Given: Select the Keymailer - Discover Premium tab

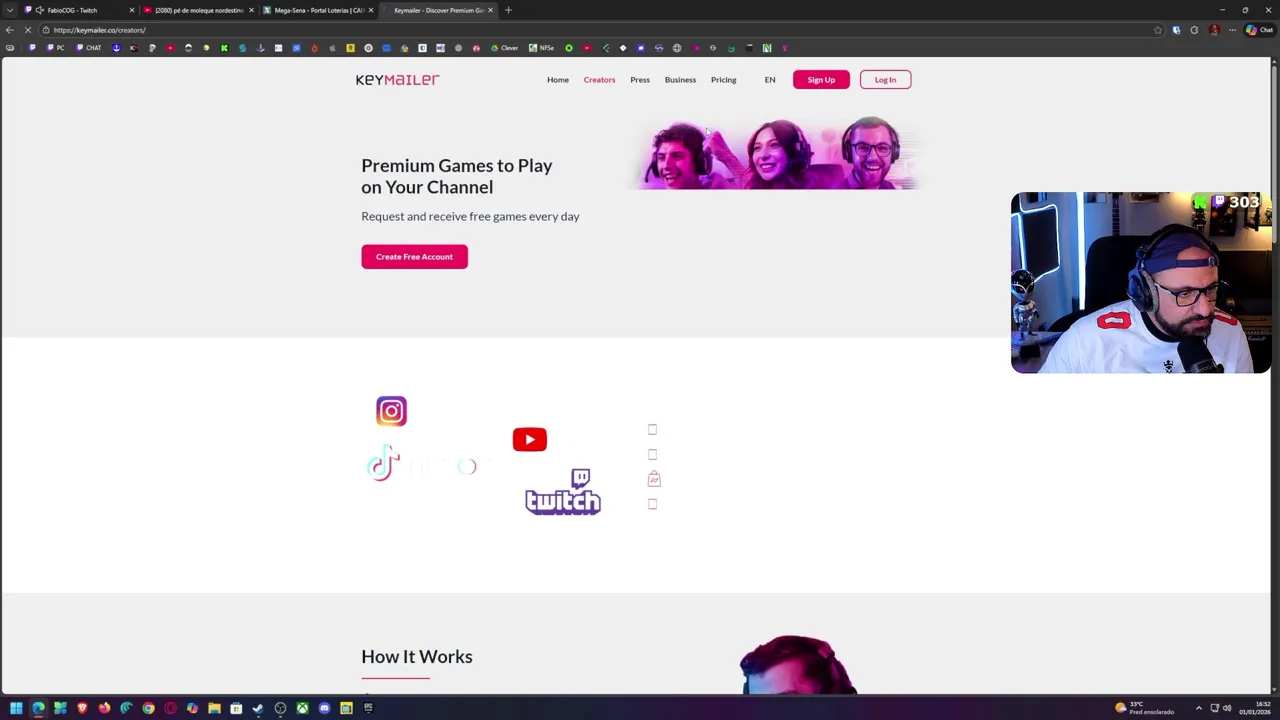Looking at the screenshot, I should pos(438,10).
